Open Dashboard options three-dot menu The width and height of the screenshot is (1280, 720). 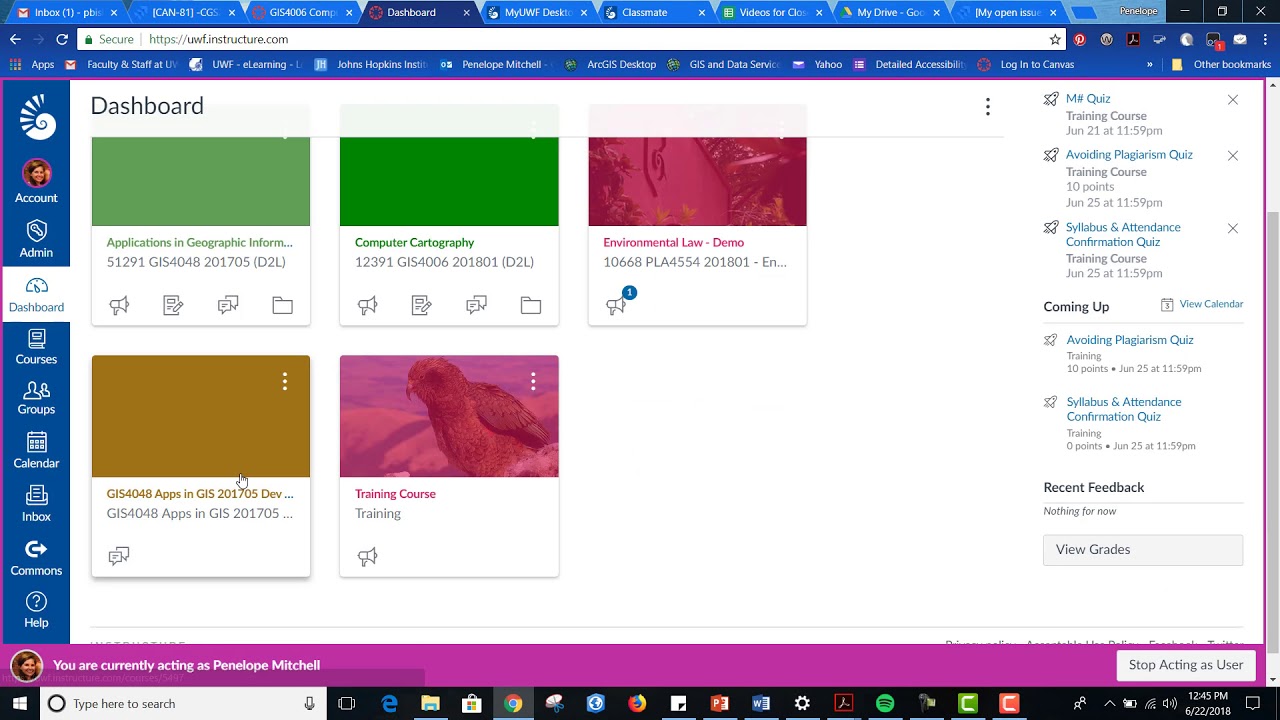coord(987,106)
